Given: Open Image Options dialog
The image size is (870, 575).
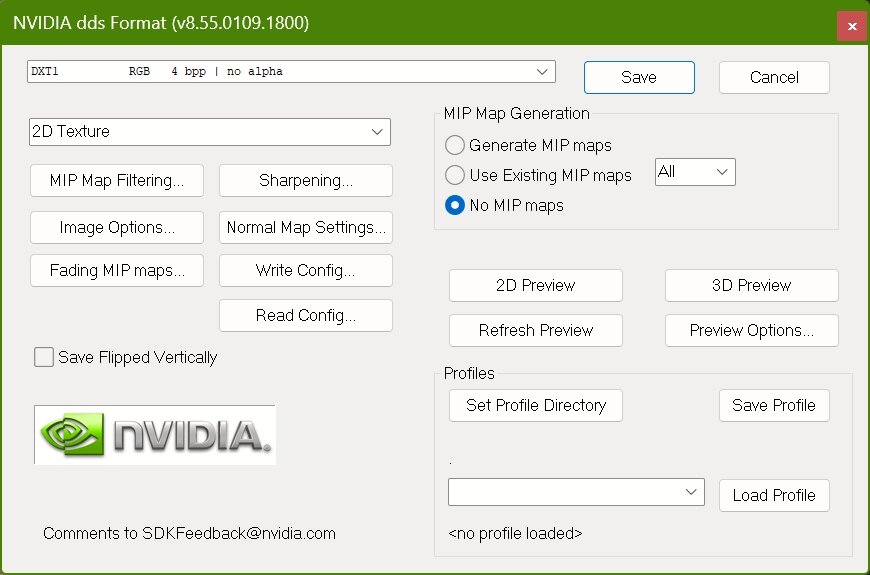Looking at the screenshot, I should [117, 228].
